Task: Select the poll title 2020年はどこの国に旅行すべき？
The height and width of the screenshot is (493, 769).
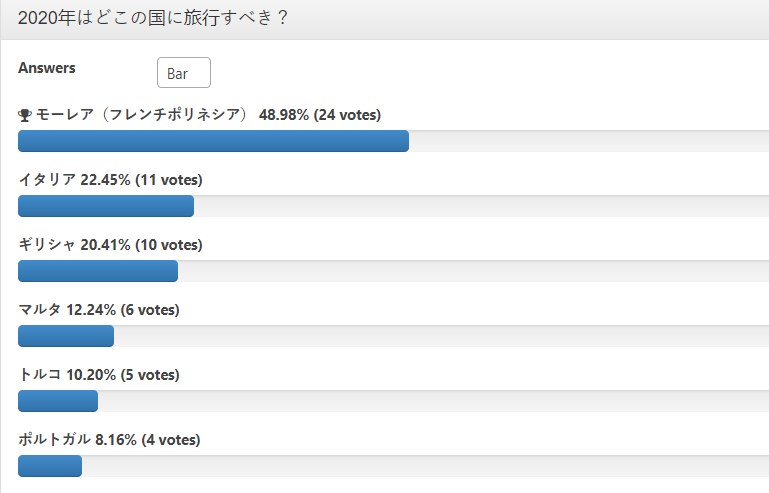Action: click(x=153, y=18)
